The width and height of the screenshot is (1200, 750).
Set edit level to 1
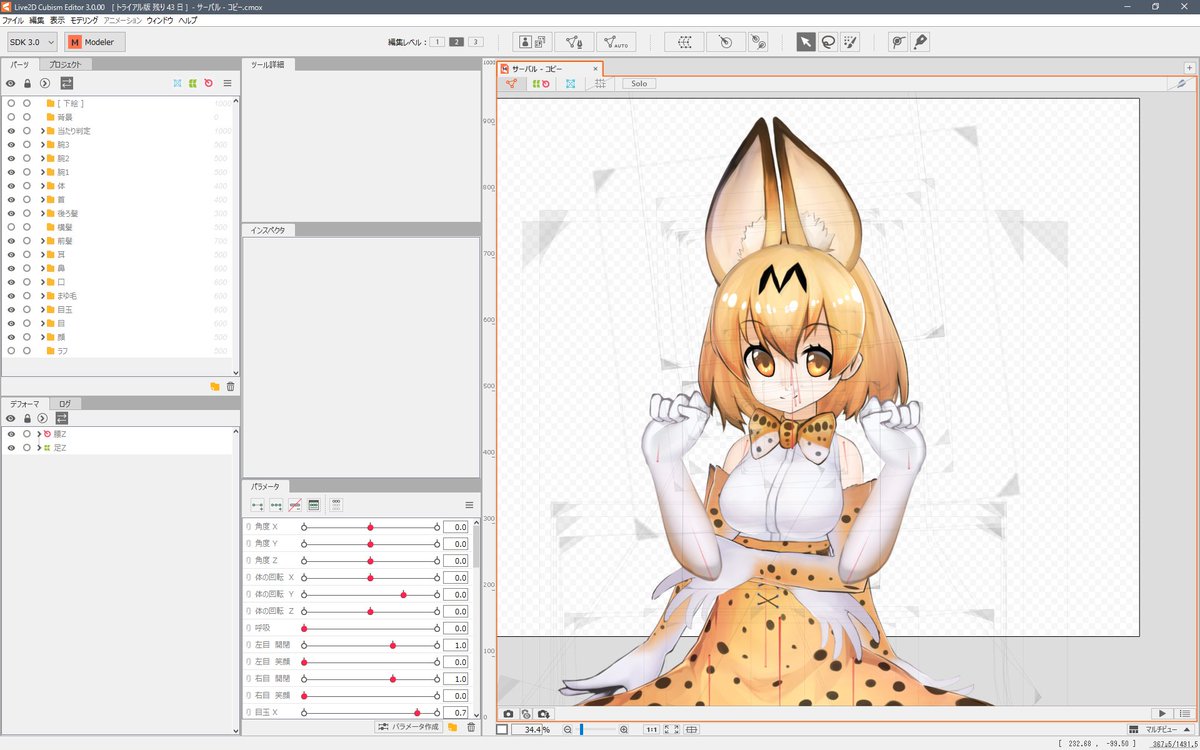438,42
